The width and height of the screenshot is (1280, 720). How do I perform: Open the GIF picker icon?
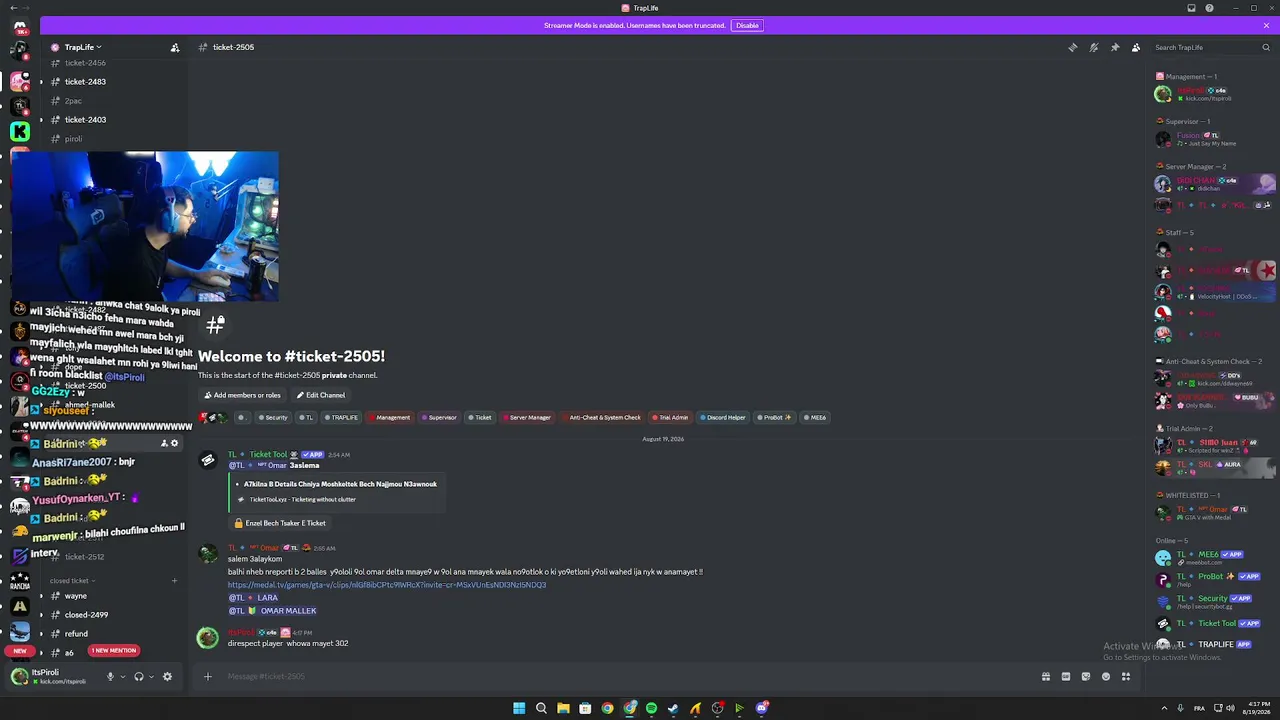coord(1066,677)
